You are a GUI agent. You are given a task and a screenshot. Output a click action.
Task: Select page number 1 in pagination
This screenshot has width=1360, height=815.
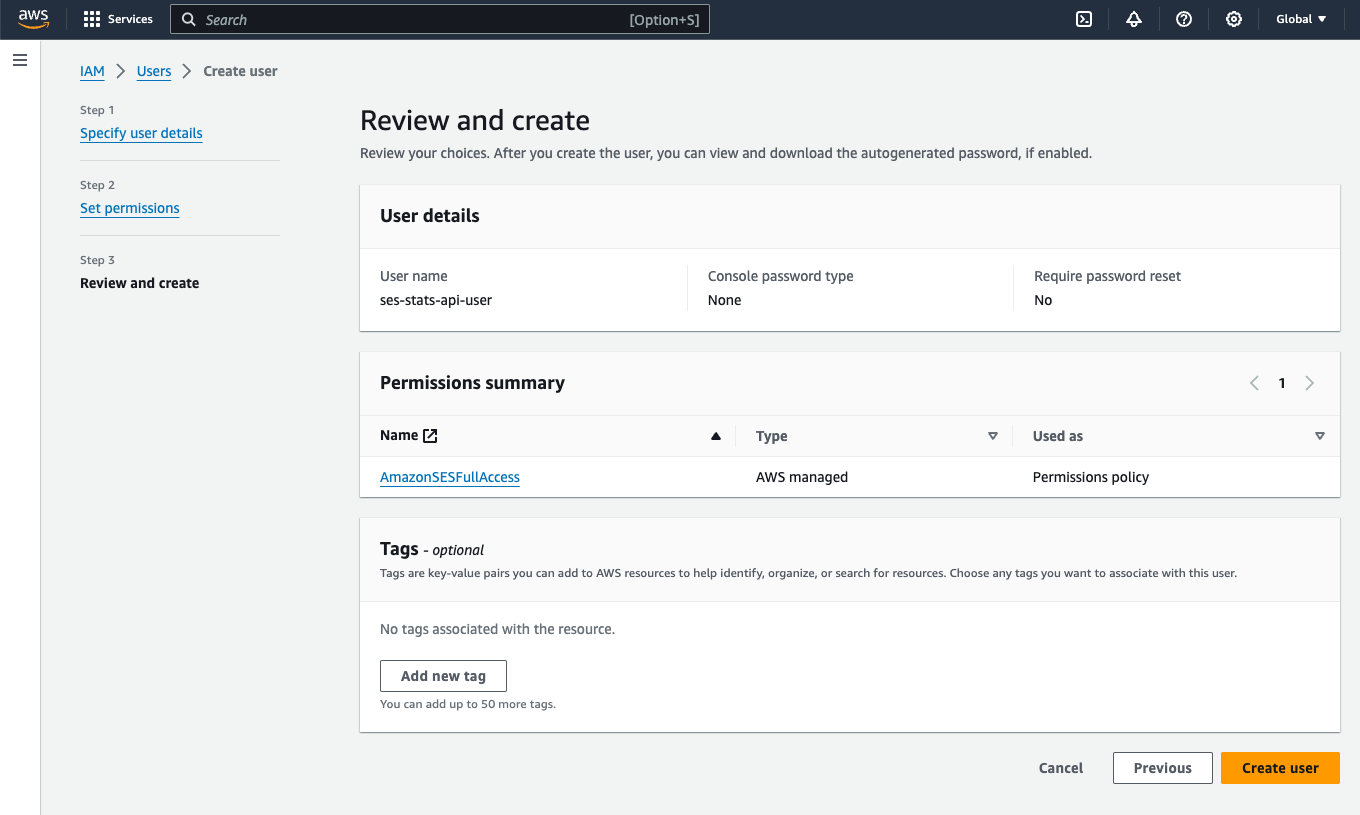click(x=1282, y=383)
